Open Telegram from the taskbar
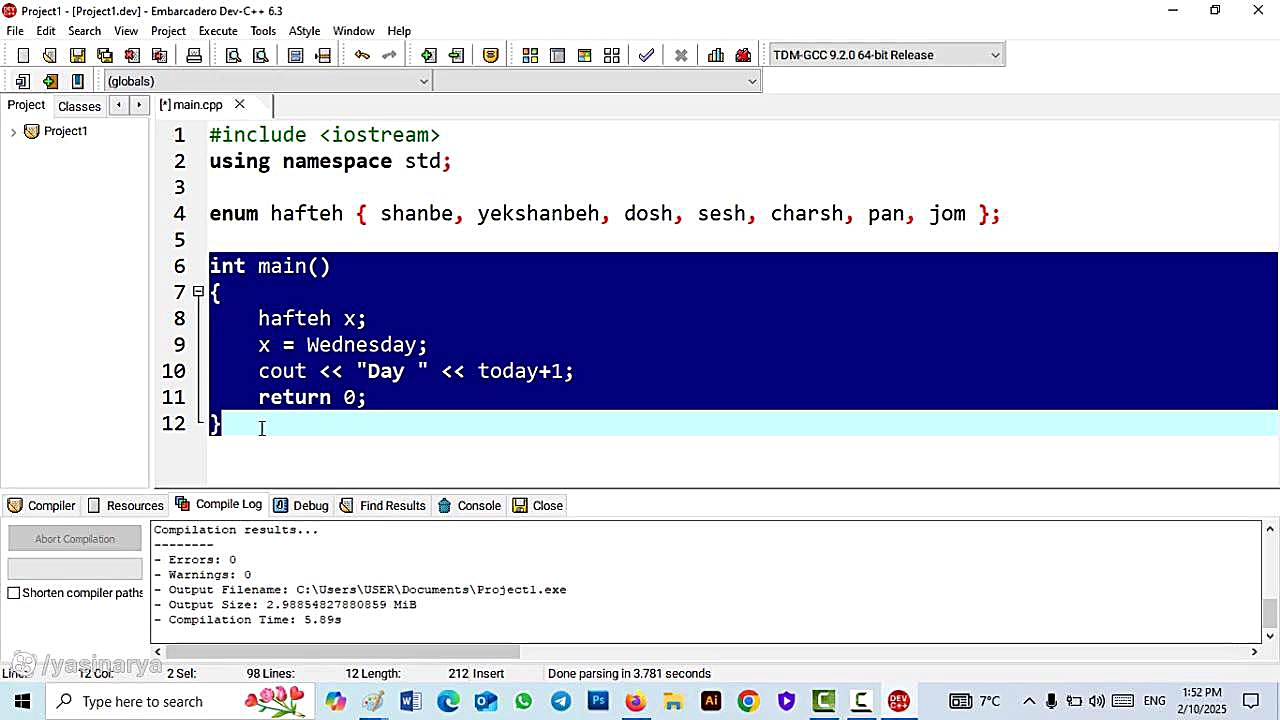The width and height of the screenshot is (1280, 720). pyautogui.click(x=560, y=701)
